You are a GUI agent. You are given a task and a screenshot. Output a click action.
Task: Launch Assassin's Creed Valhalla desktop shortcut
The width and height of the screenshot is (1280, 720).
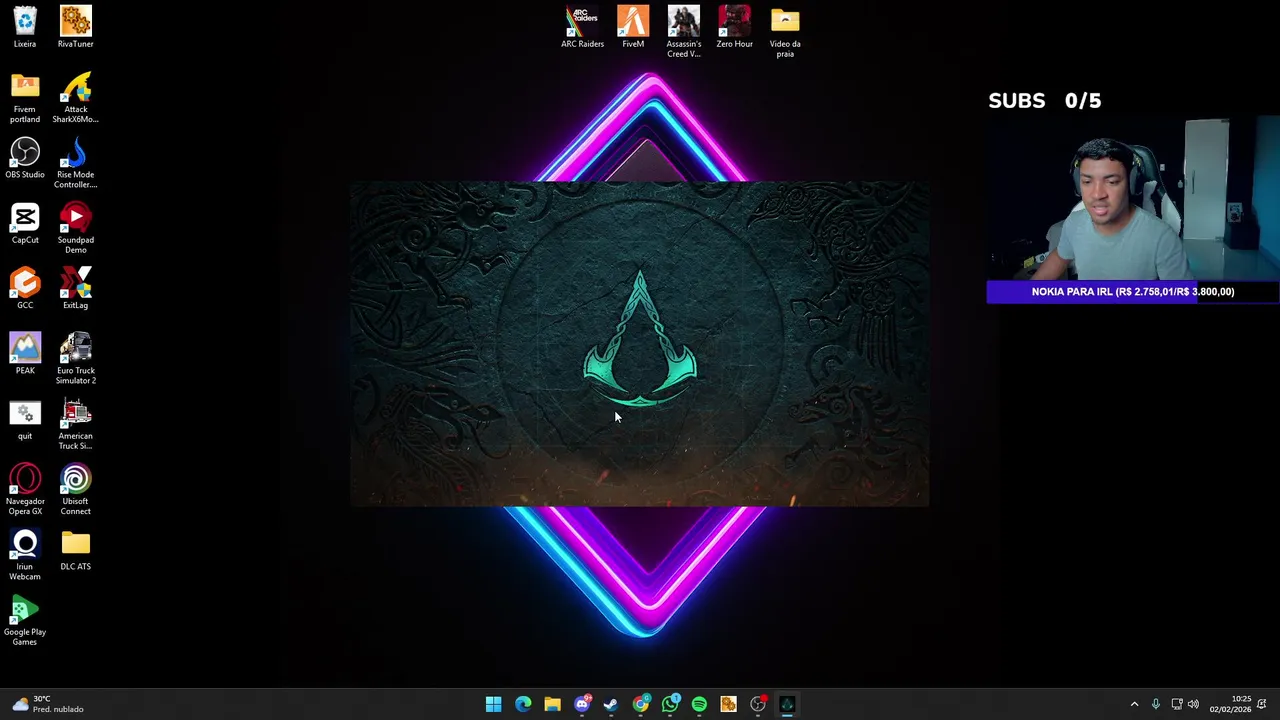[684, 31]
